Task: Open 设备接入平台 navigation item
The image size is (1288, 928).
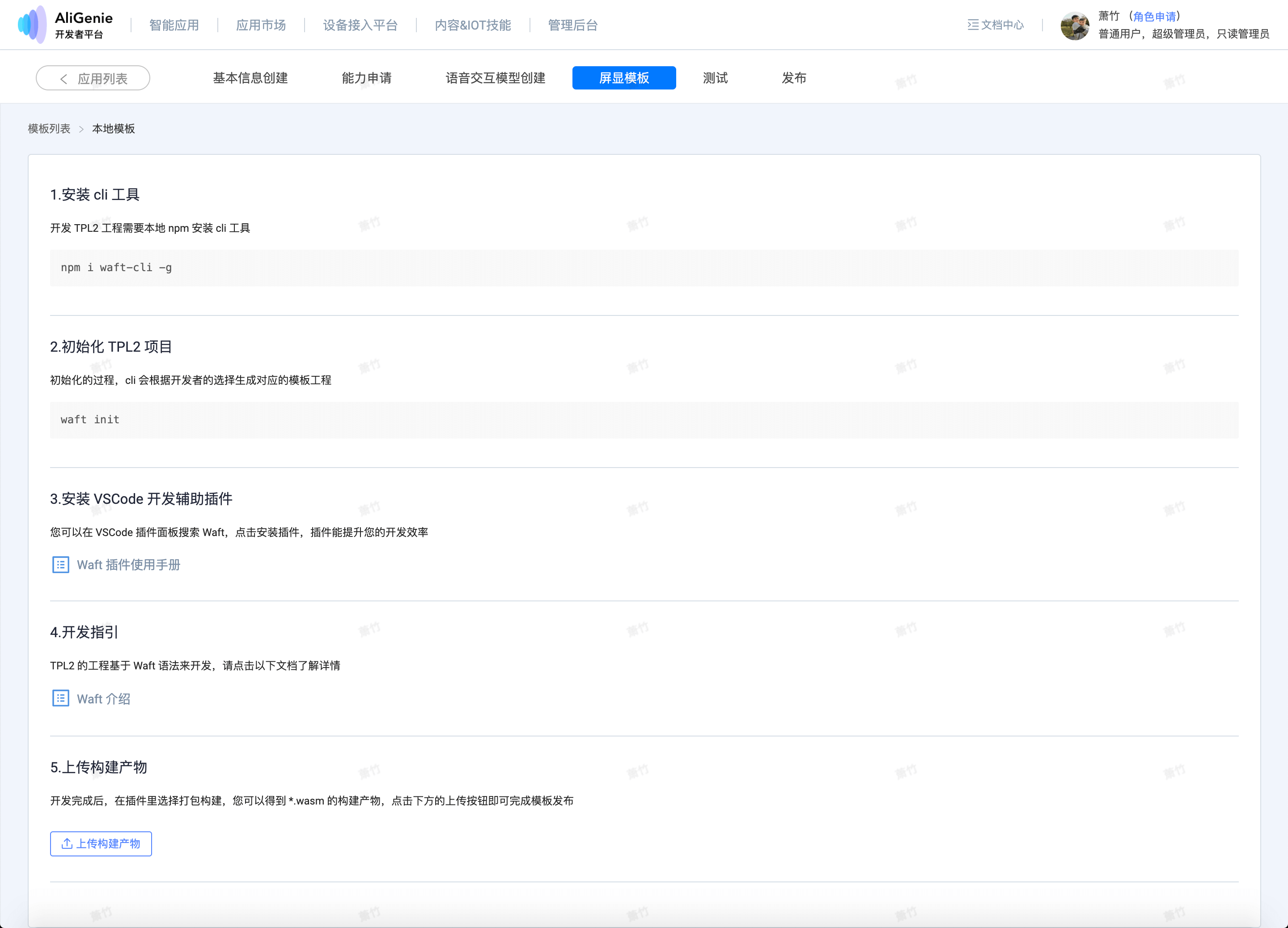Action: 360,25
